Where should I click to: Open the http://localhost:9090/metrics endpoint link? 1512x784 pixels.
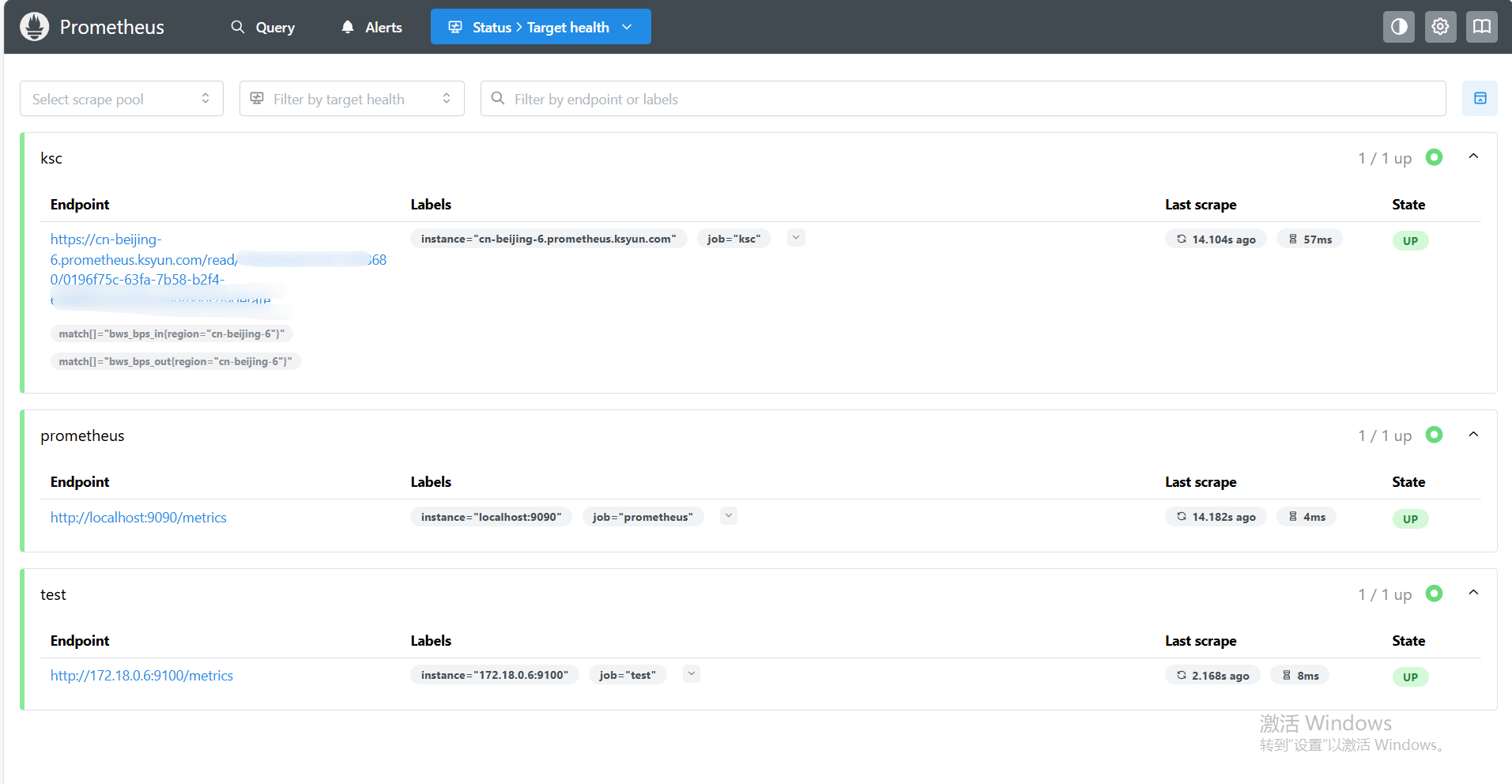tap(138, 518)
